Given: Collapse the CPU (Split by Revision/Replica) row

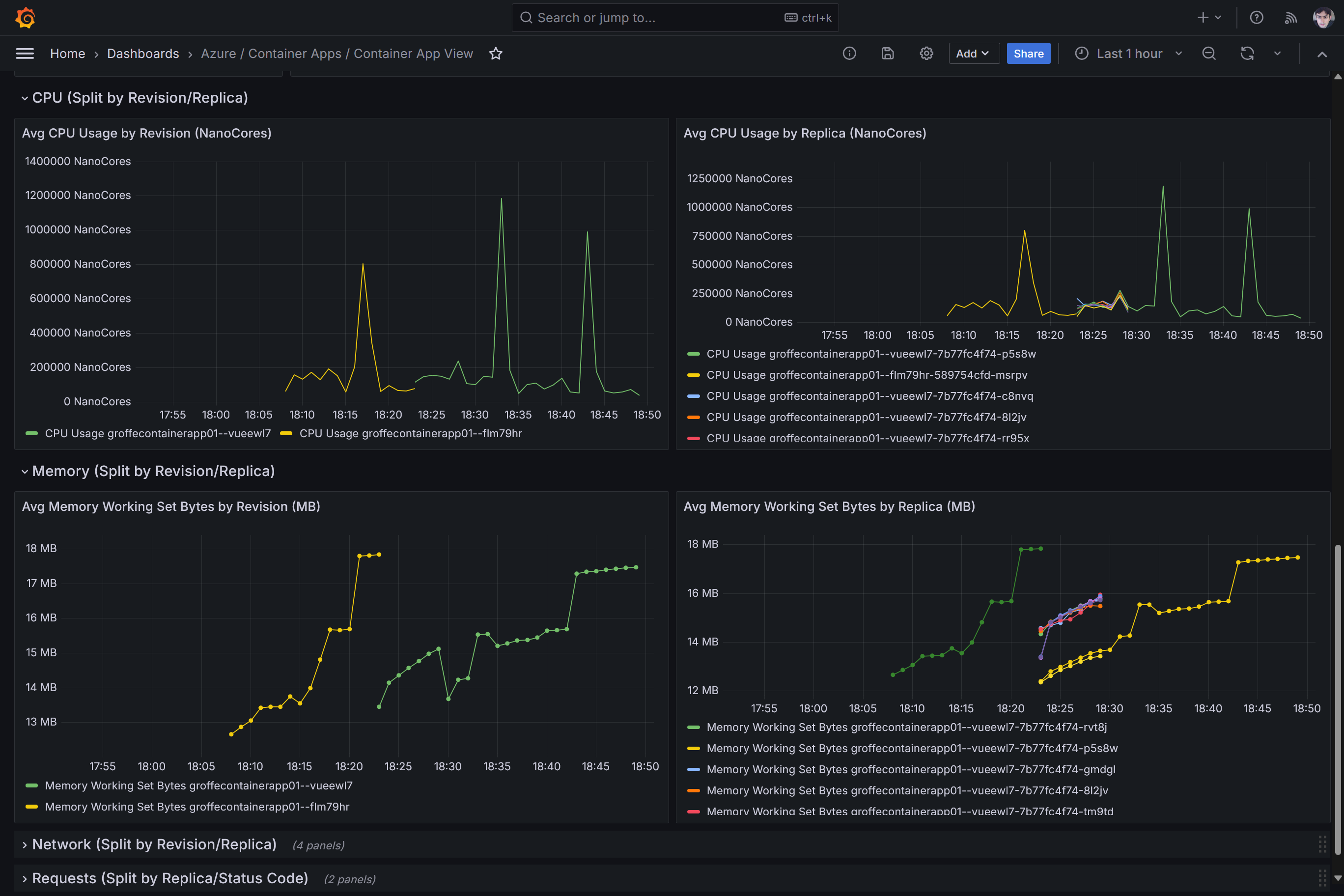Looking at the screenshot, I should tap(140, 98).
